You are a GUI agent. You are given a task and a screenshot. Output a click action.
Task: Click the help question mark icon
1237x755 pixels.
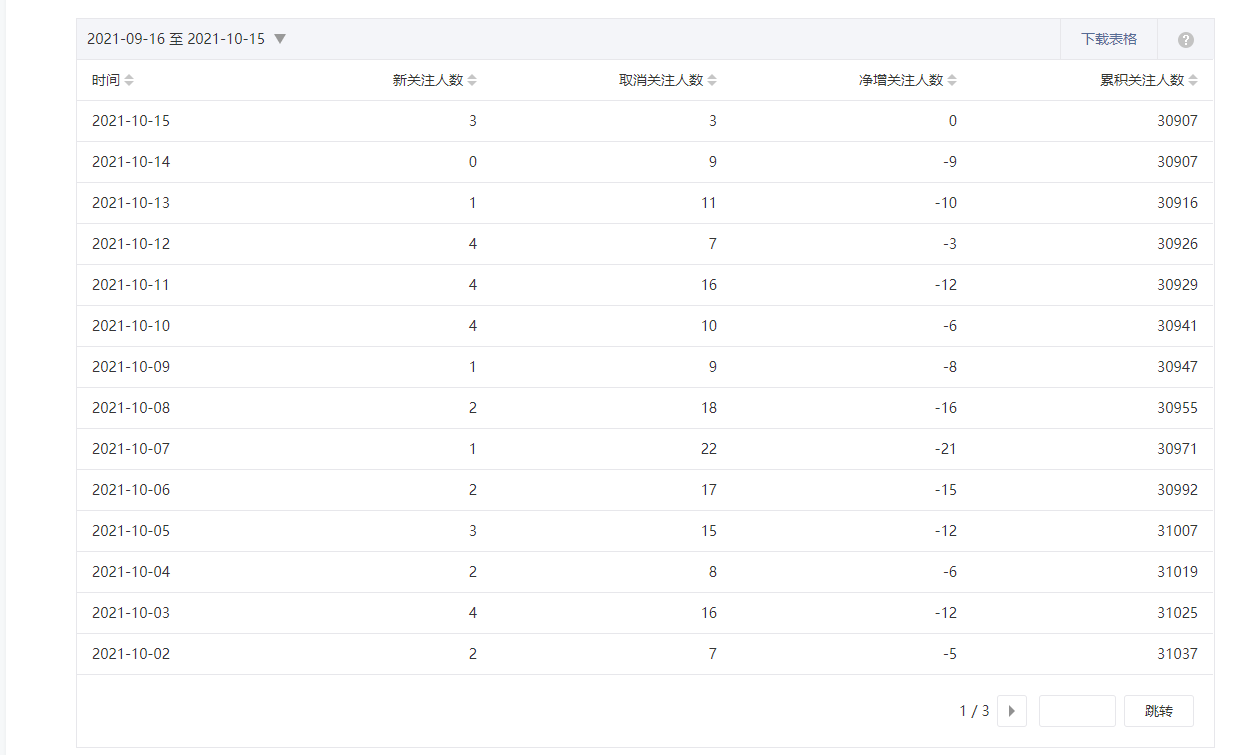1186,40
